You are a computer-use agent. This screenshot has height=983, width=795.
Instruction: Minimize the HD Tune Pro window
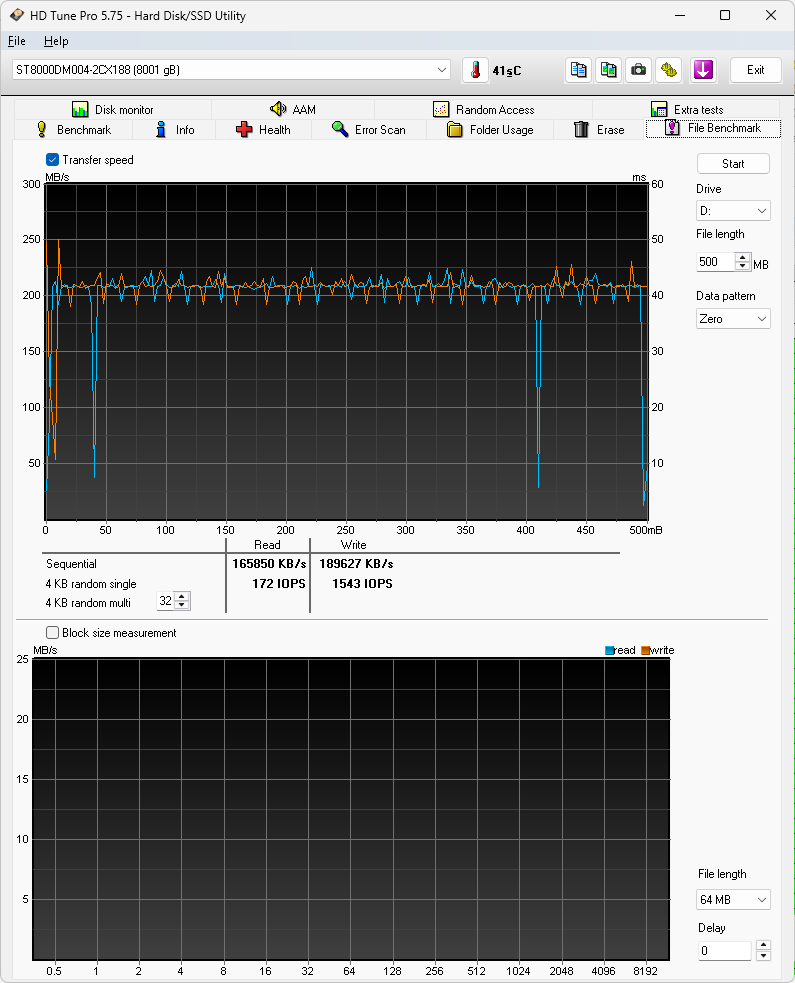pyautogui.click(x=680, y=15)
